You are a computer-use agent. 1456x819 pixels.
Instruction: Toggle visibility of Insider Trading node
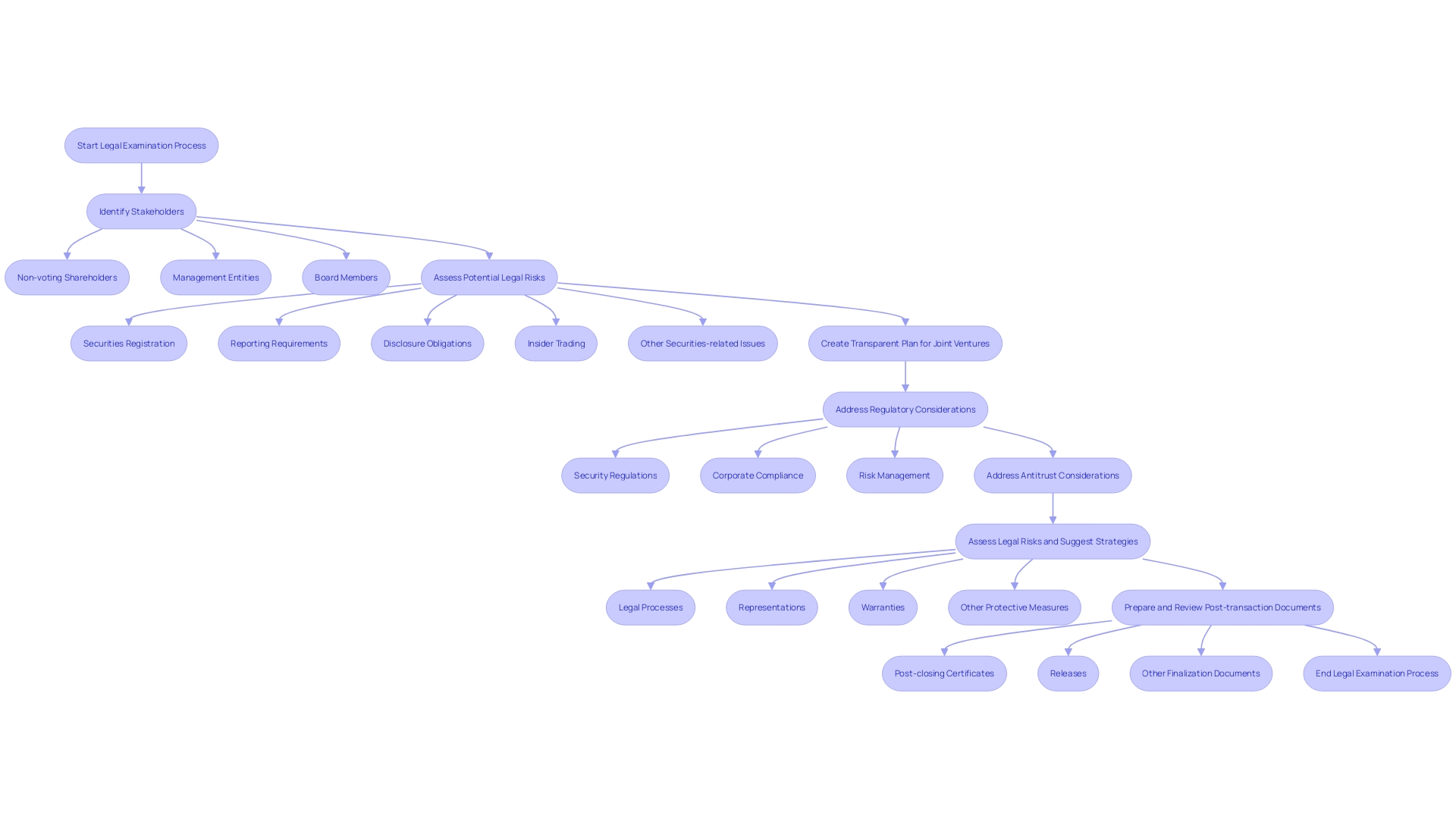(556, 343)
